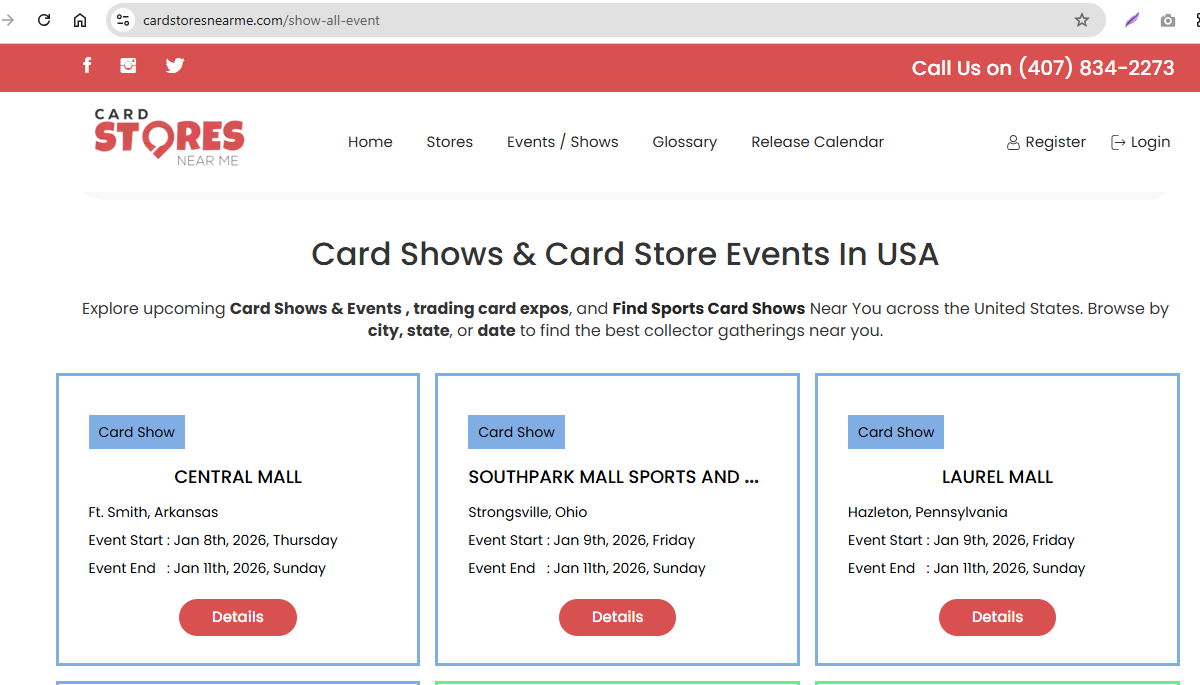Open the browser screenshot camera icon

tap(1167, 19)
